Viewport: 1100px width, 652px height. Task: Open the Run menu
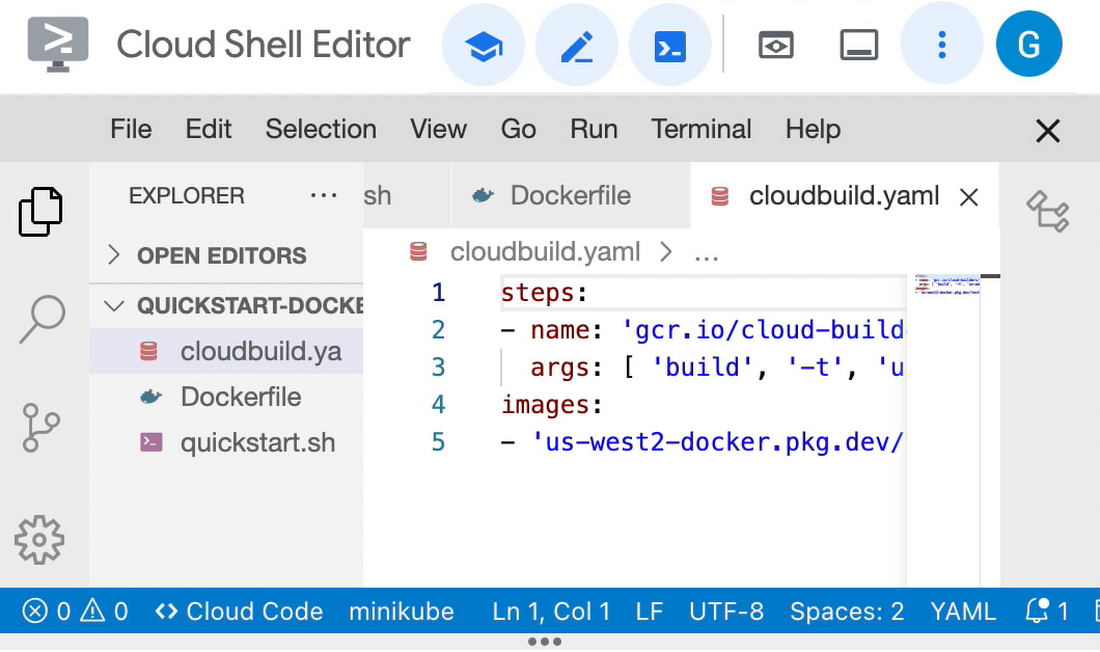593,129
